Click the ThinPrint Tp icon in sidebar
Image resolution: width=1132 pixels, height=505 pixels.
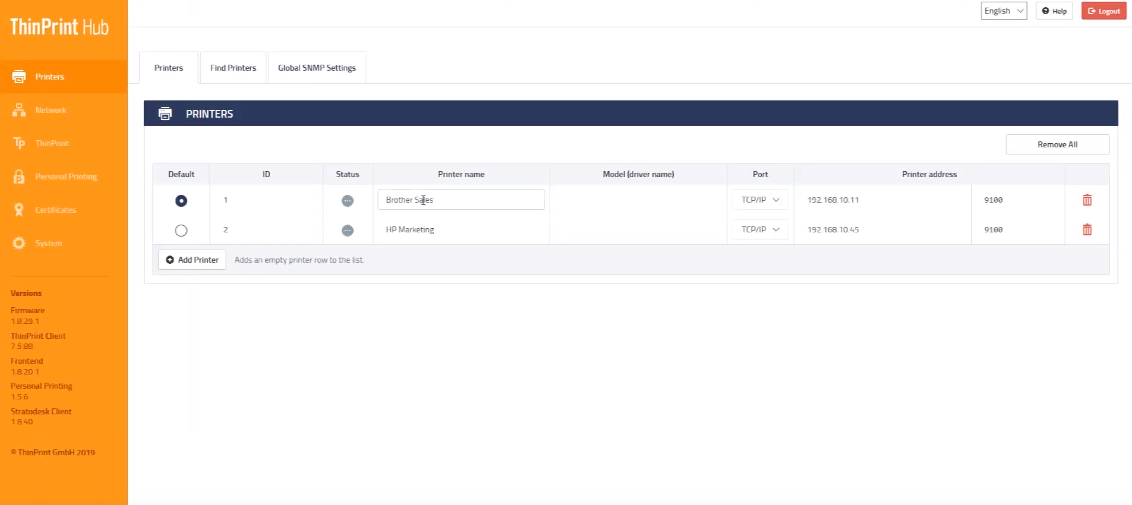click(19, 143)
